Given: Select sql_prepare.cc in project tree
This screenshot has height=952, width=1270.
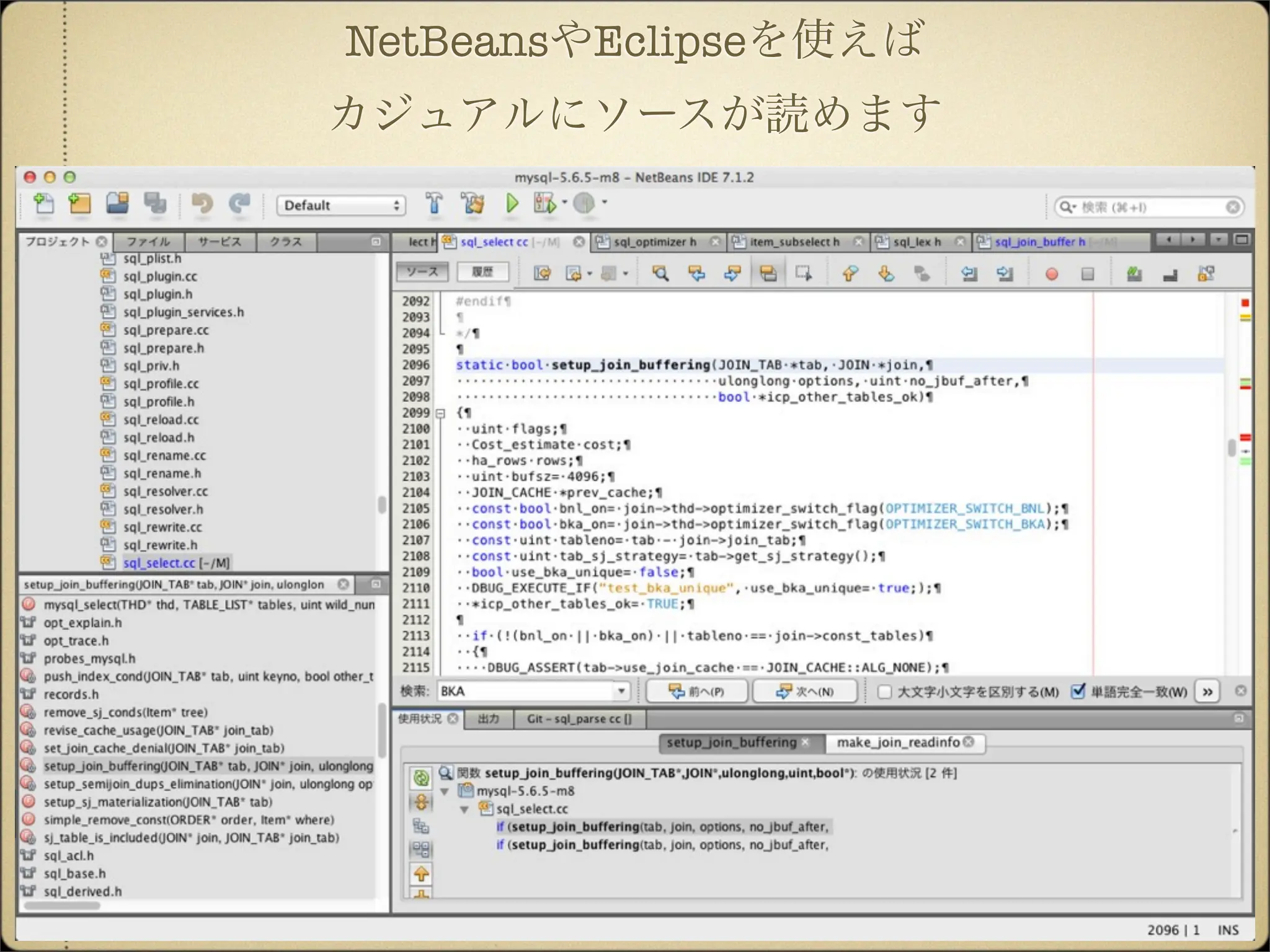Looking at the screenshot, I should [166, 330].
